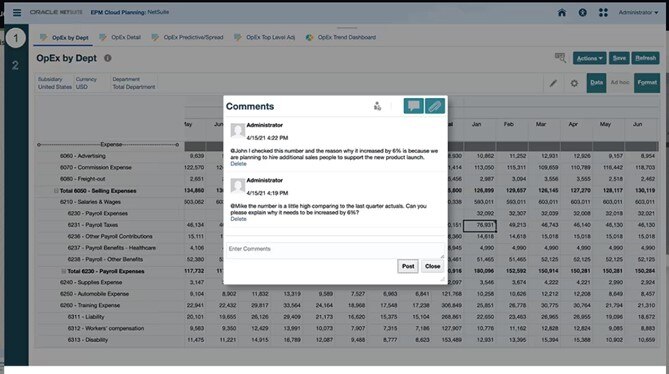Click the form search magnifier icon
Viewport: 669px width, 374px height.
[560, 58]
